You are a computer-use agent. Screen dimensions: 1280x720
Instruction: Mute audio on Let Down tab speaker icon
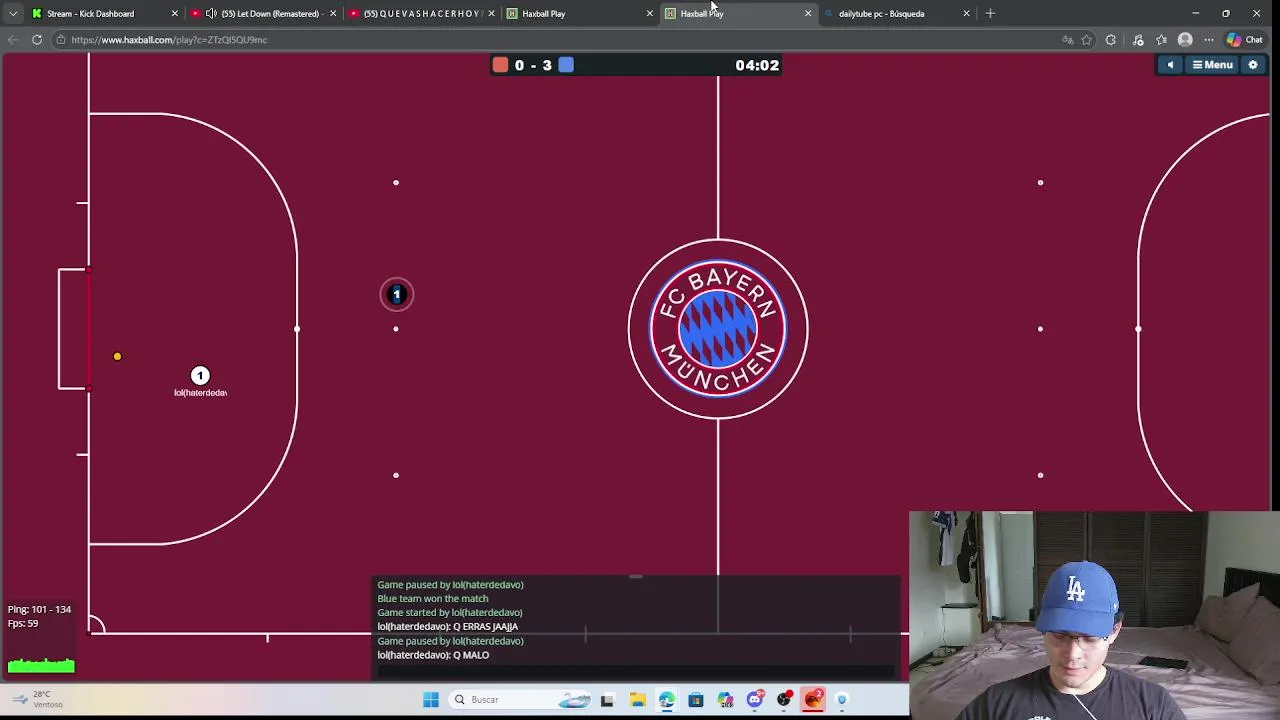211,13
